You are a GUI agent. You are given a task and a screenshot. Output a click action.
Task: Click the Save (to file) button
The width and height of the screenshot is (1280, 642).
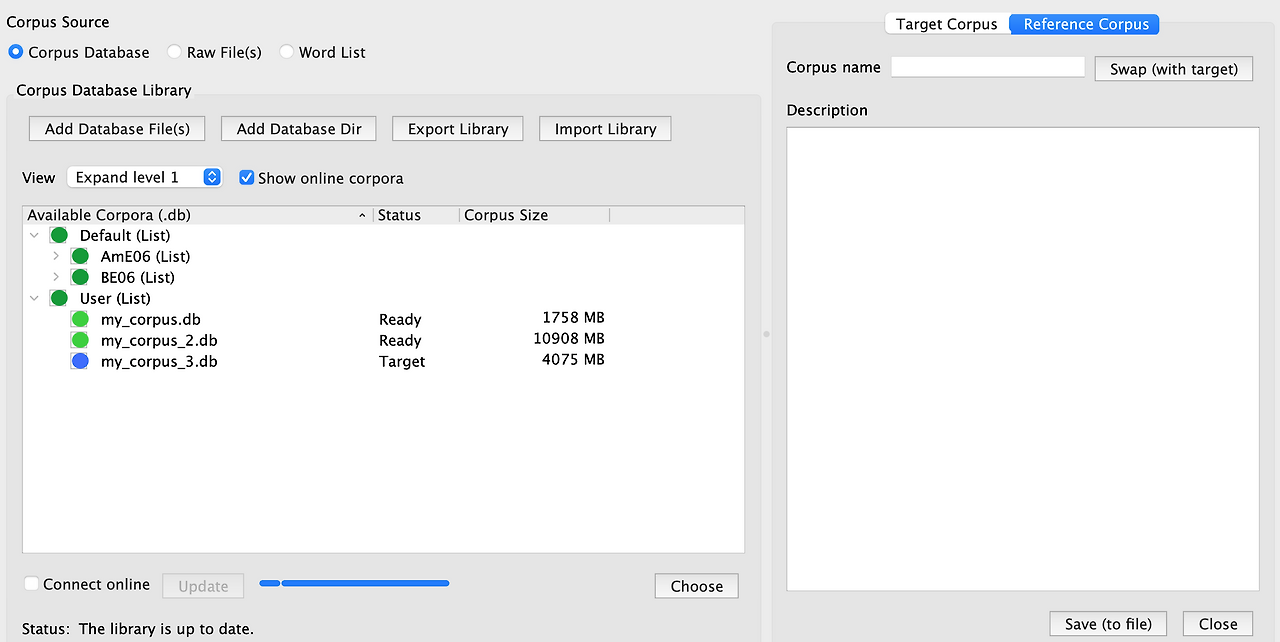pyautogui.click(x=1108, y=623)
